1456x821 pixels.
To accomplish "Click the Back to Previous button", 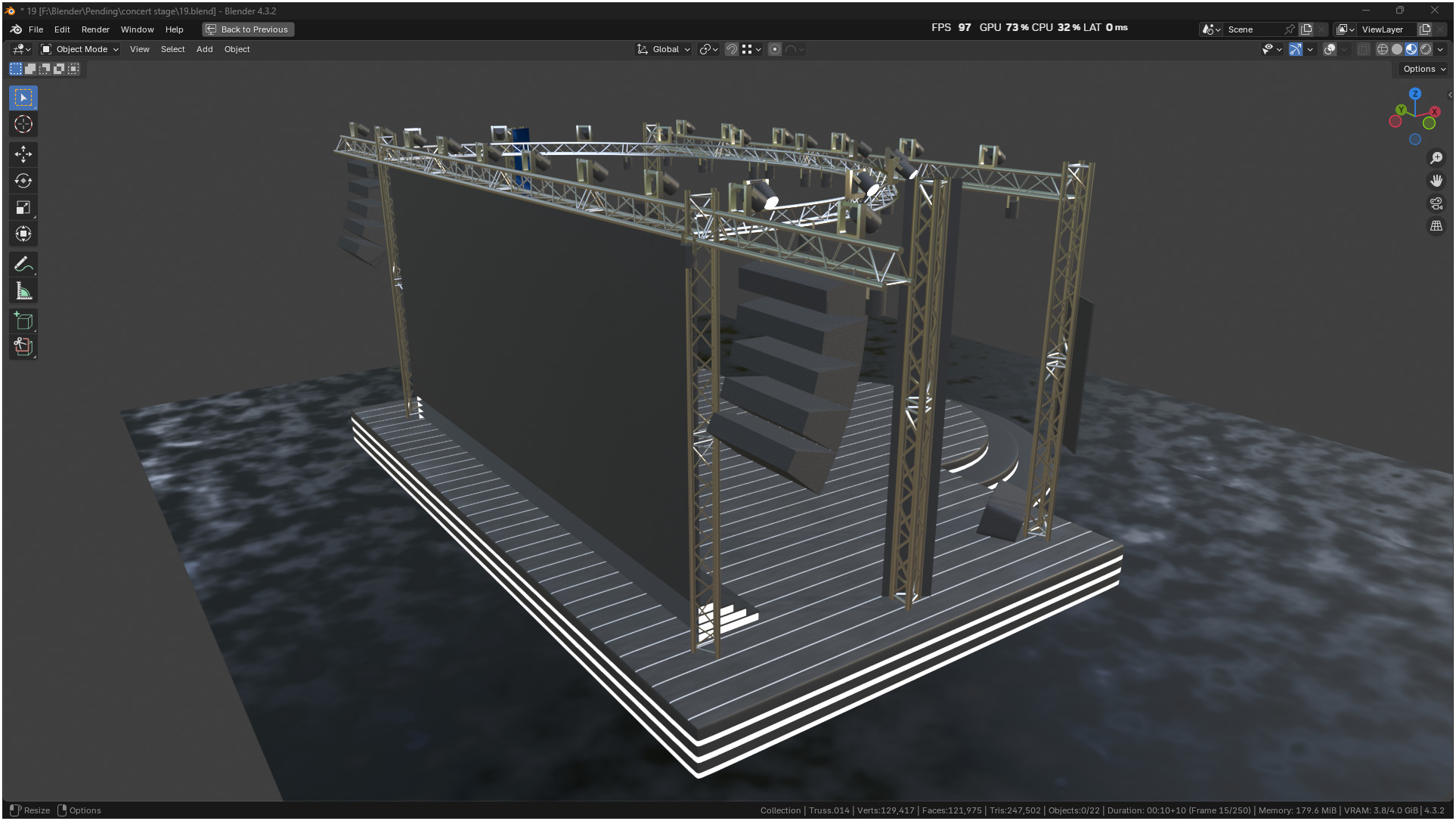I will (248, 29).
